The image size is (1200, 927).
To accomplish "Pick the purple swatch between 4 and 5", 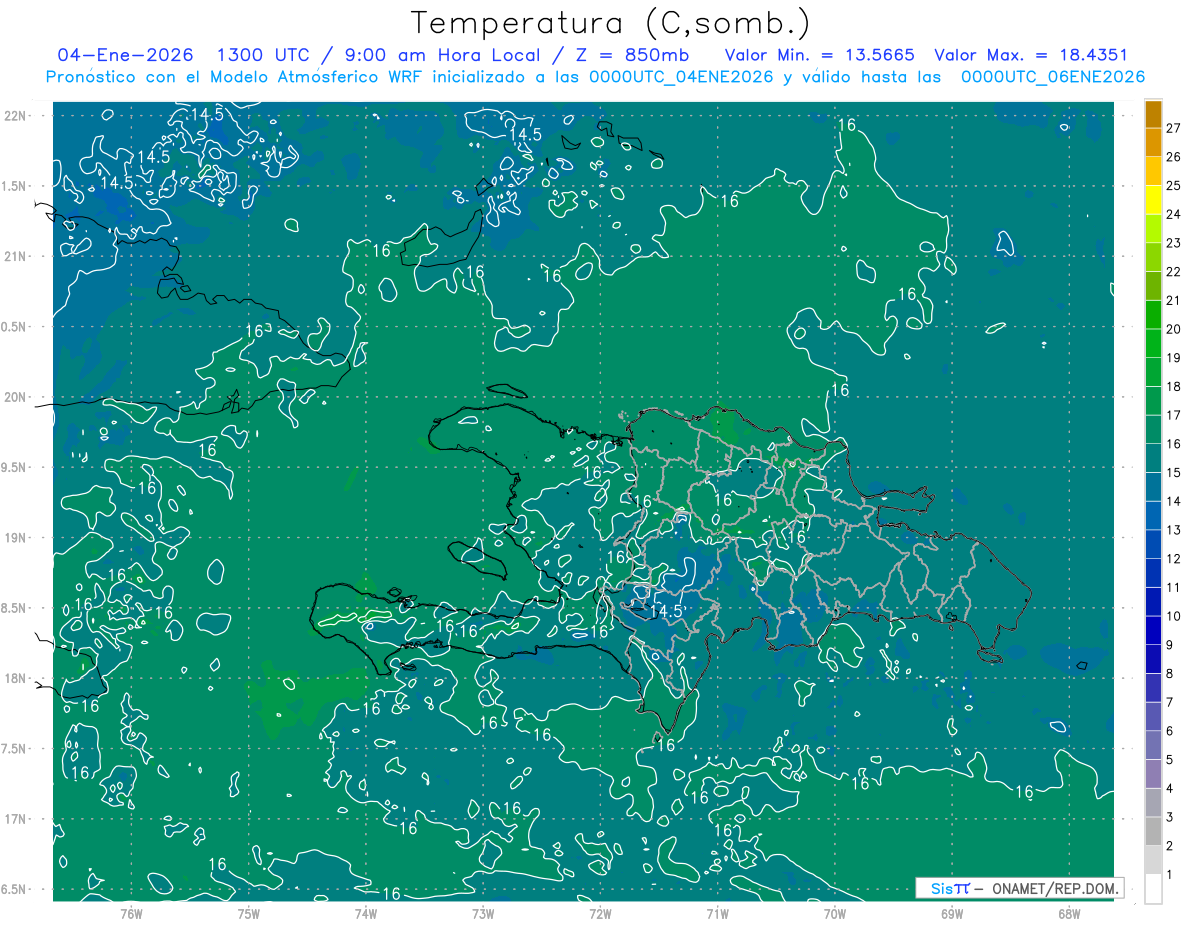I will coord(1153,775).
